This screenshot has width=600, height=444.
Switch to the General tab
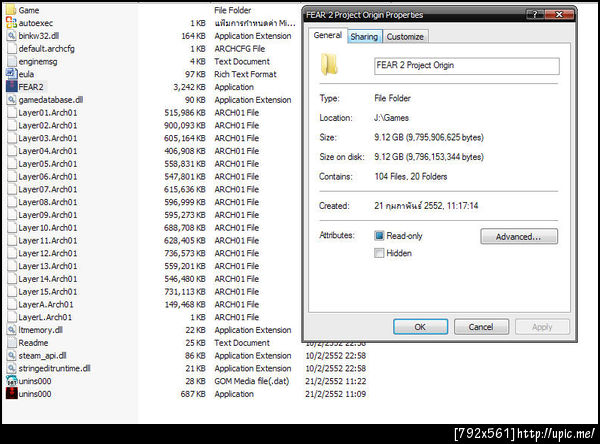pyautogui.click(x=328, y=35)
